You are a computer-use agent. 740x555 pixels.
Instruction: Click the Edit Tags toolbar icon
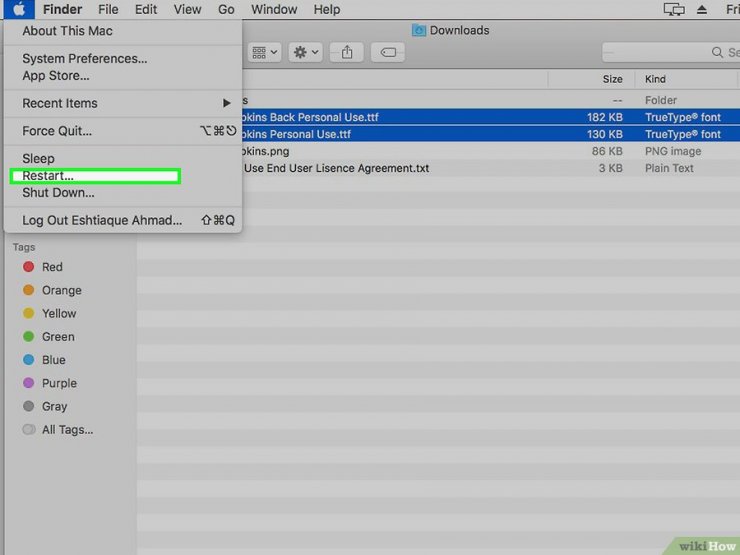388,52
